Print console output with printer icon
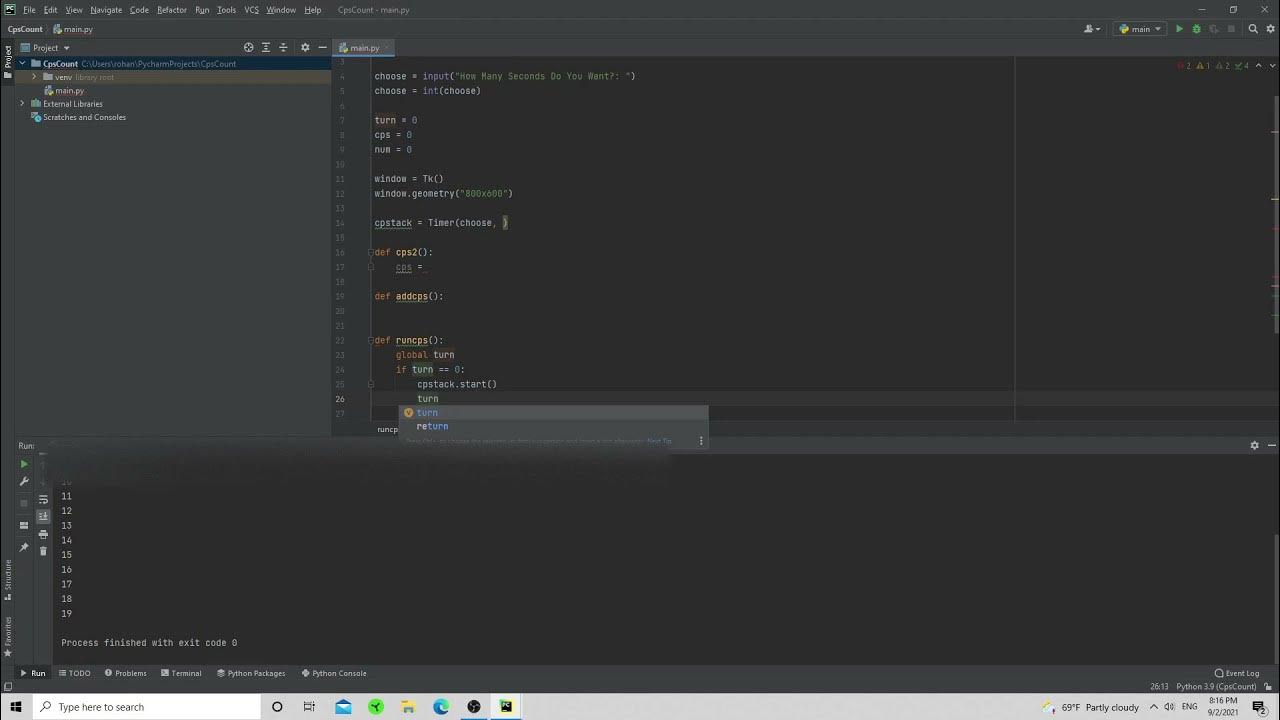This screenshot has width=1280, height=720. [43, 534]
